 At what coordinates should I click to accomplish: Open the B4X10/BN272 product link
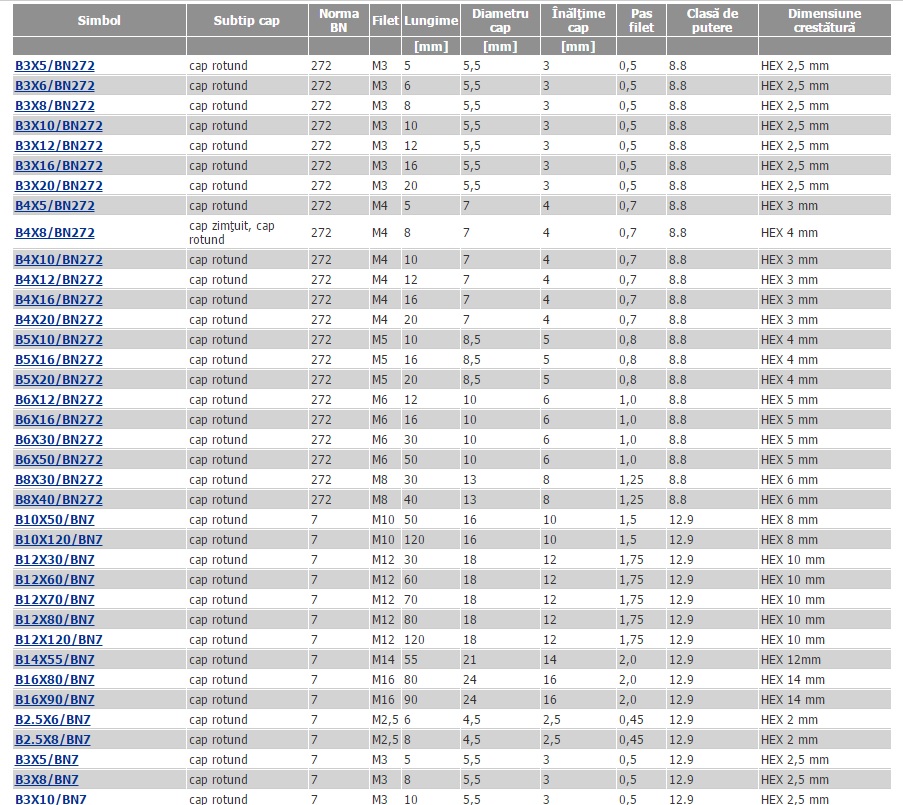tap(59, 260)
